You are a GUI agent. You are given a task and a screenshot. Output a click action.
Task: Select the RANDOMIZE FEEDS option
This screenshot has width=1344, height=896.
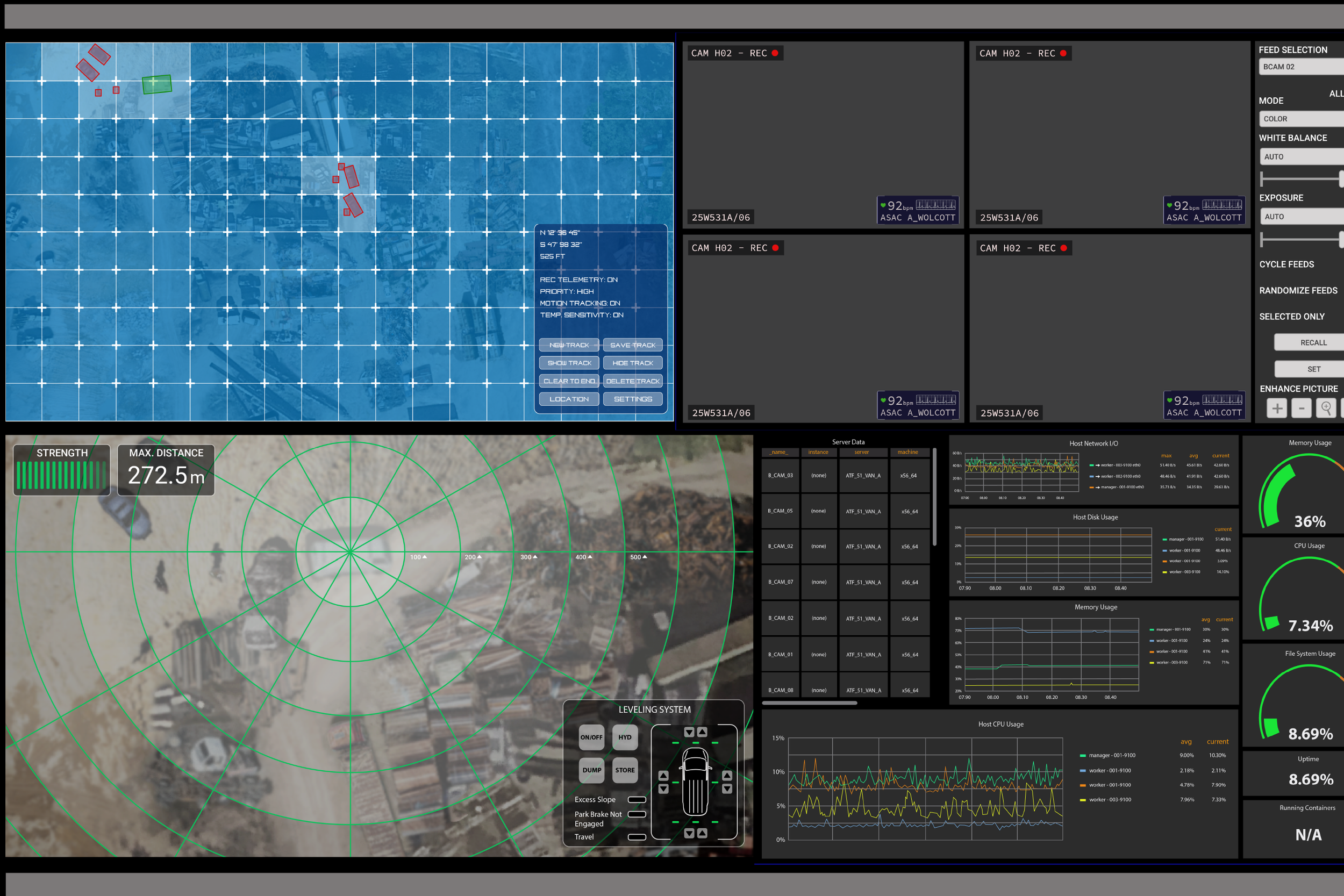(x=1298, y=290)
